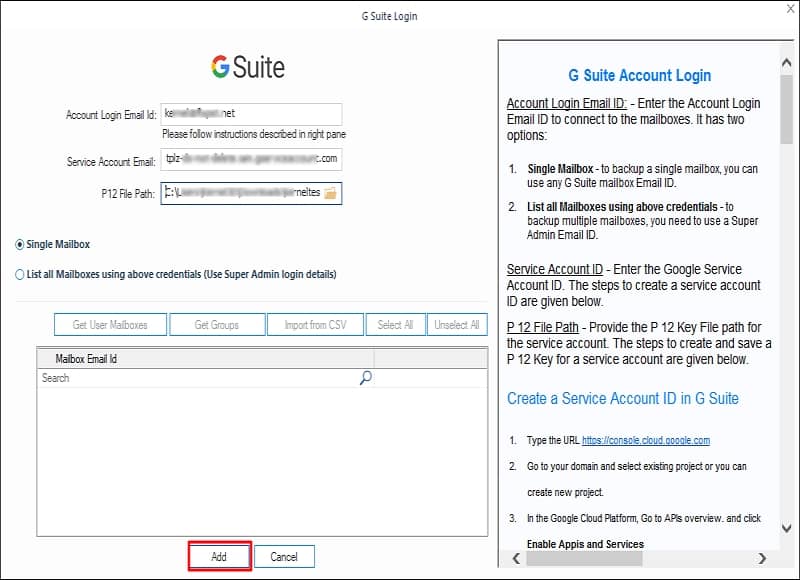
Task: Choose List all Mailboxes using above credentials
Action: coord(19,274)
